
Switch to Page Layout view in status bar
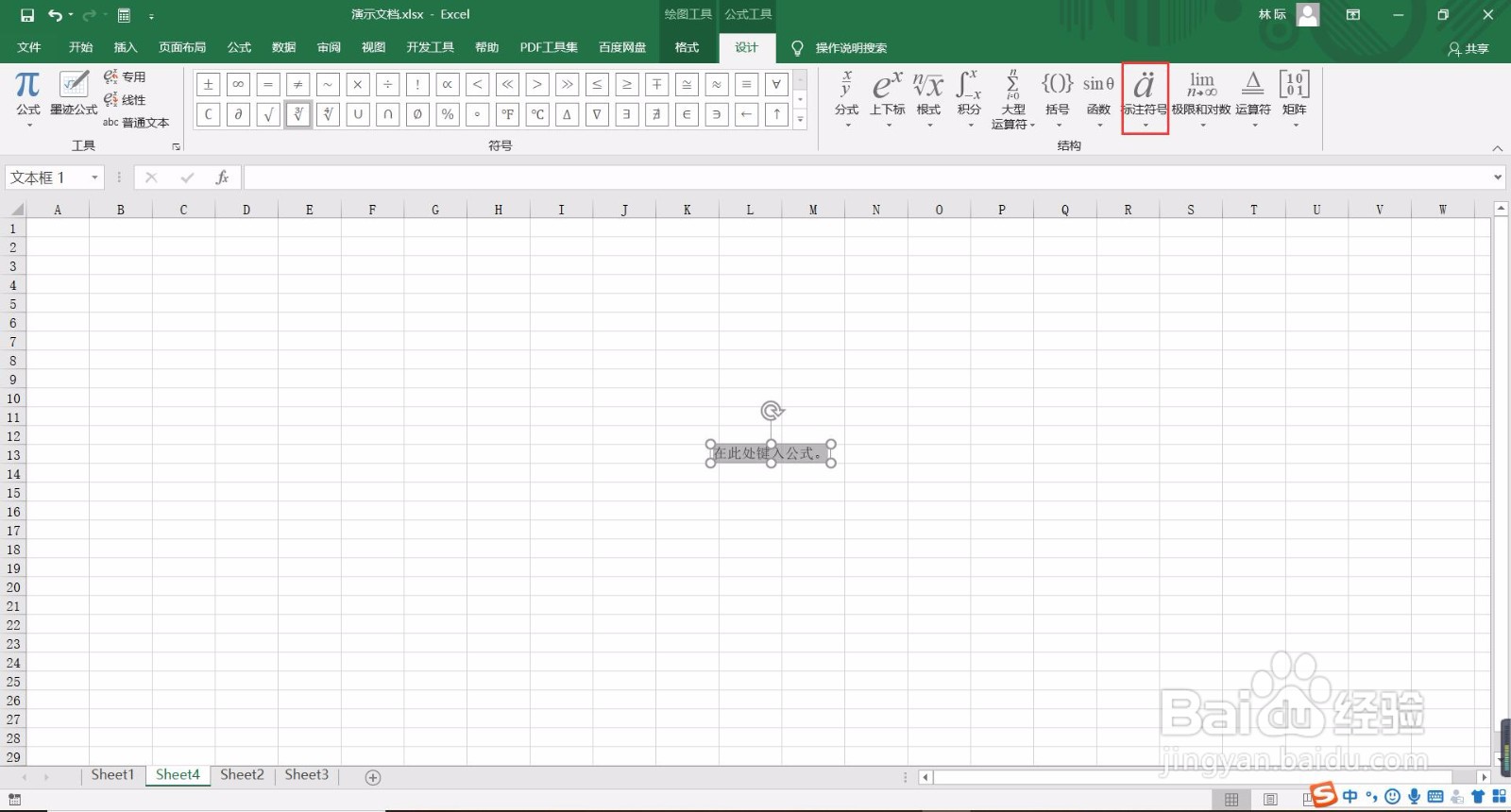tap(1270, 800)
